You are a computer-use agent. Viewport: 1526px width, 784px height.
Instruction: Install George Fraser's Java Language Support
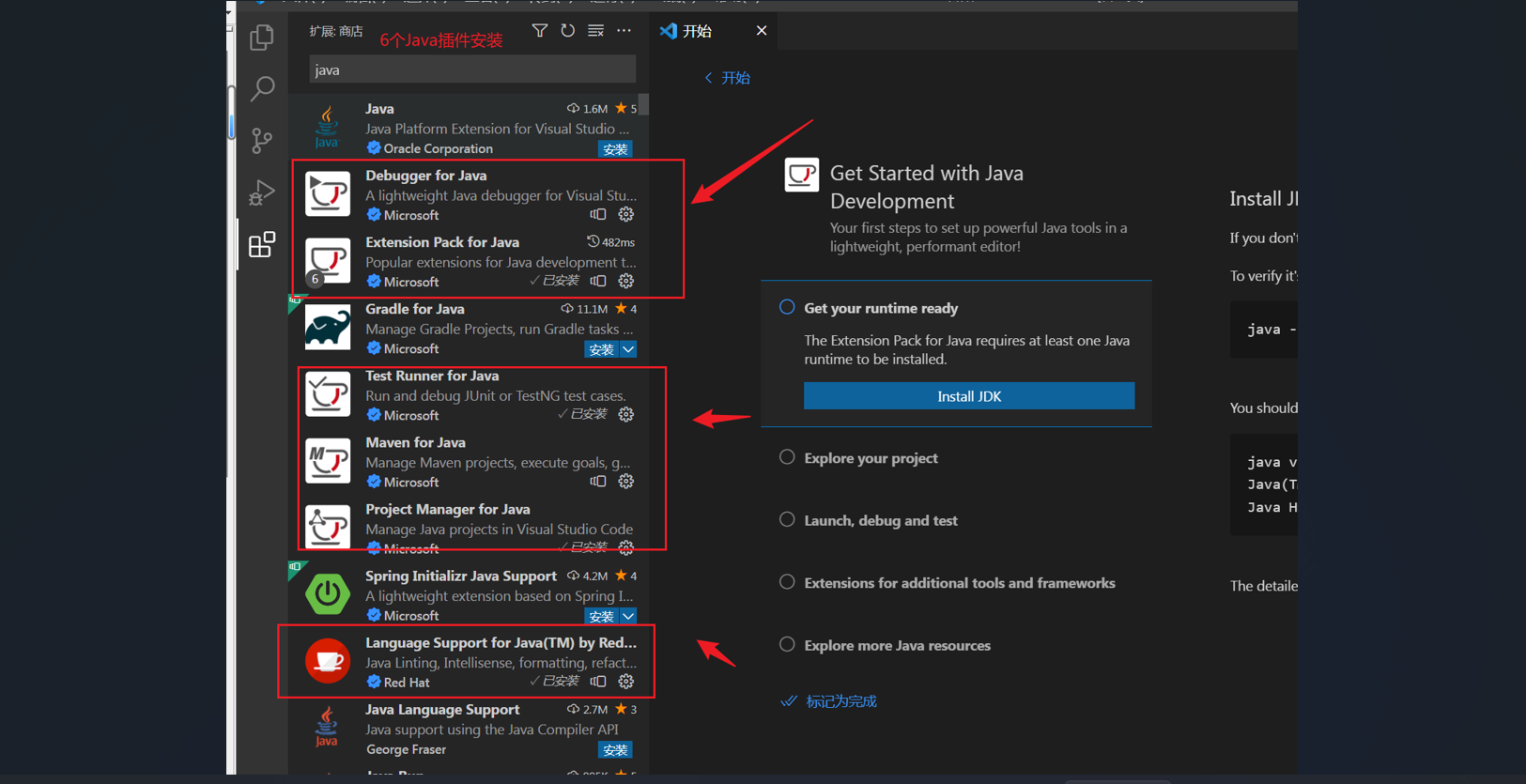615,749
